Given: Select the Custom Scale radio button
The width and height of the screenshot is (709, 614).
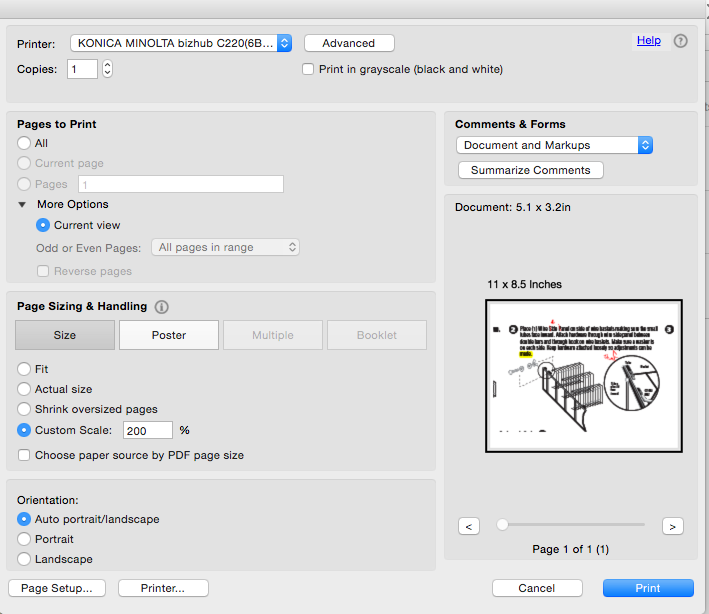Looking at the screenshot, I should click(24, 430).
